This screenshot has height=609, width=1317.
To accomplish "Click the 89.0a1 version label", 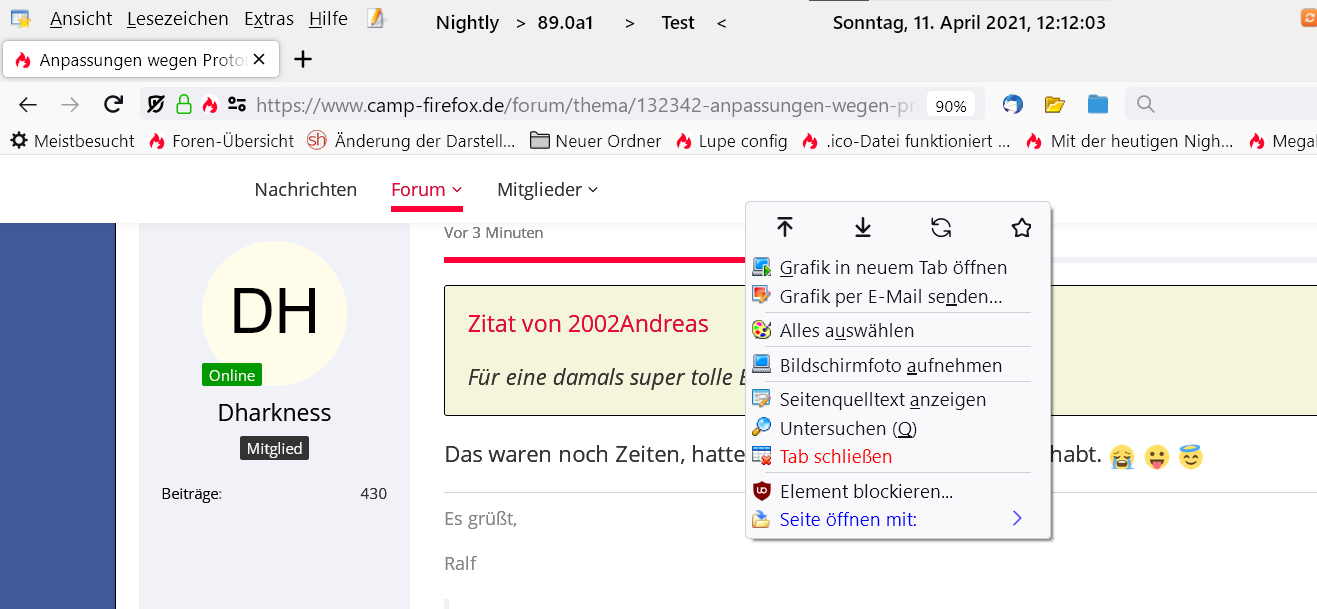I will point(565,22).
